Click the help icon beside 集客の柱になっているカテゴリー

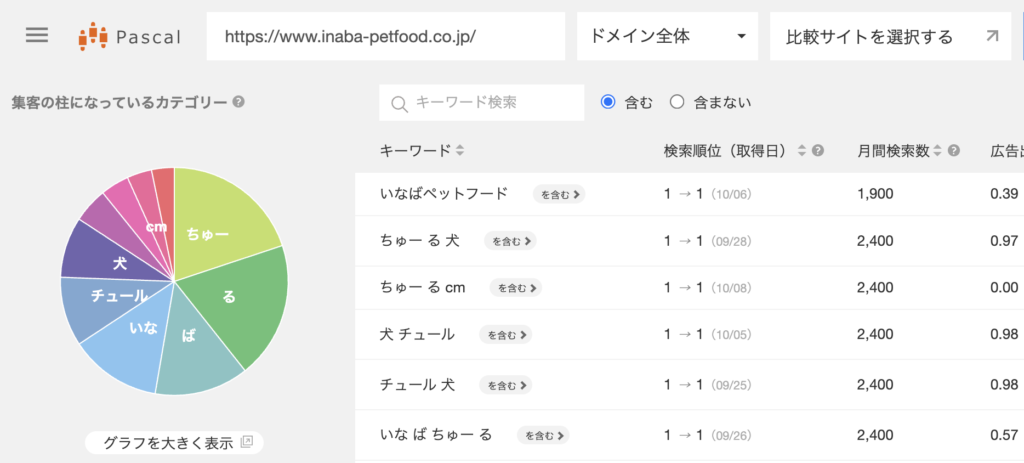pos(238,102)
